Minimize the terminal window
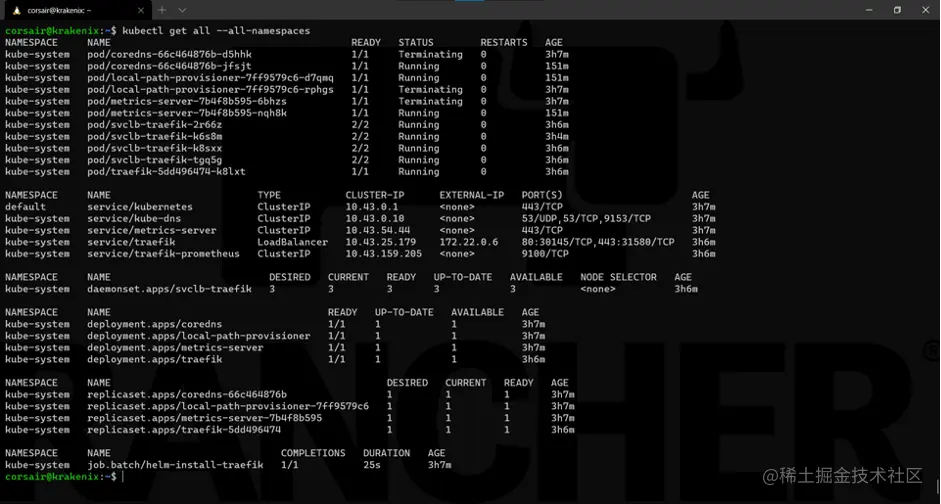Screen dimensions: 941x504 pyautogui.click(x=870, y=10)
